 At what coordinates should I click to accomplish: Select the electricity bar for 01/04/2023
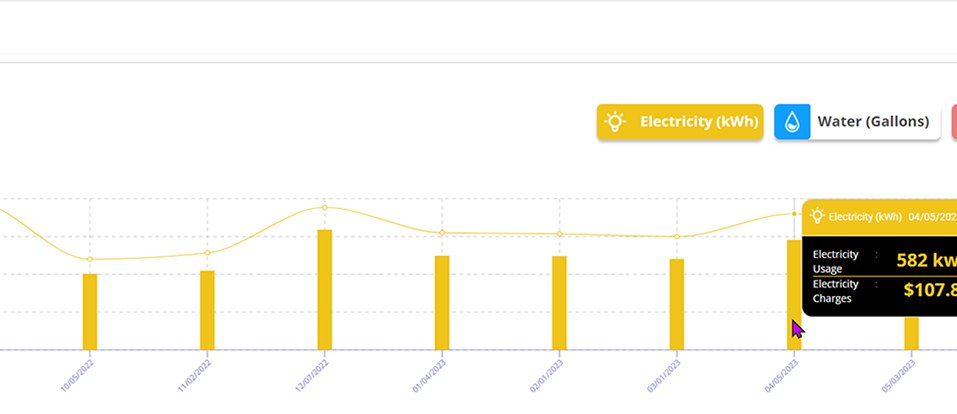pyautogui.click(x=442, y=302)
